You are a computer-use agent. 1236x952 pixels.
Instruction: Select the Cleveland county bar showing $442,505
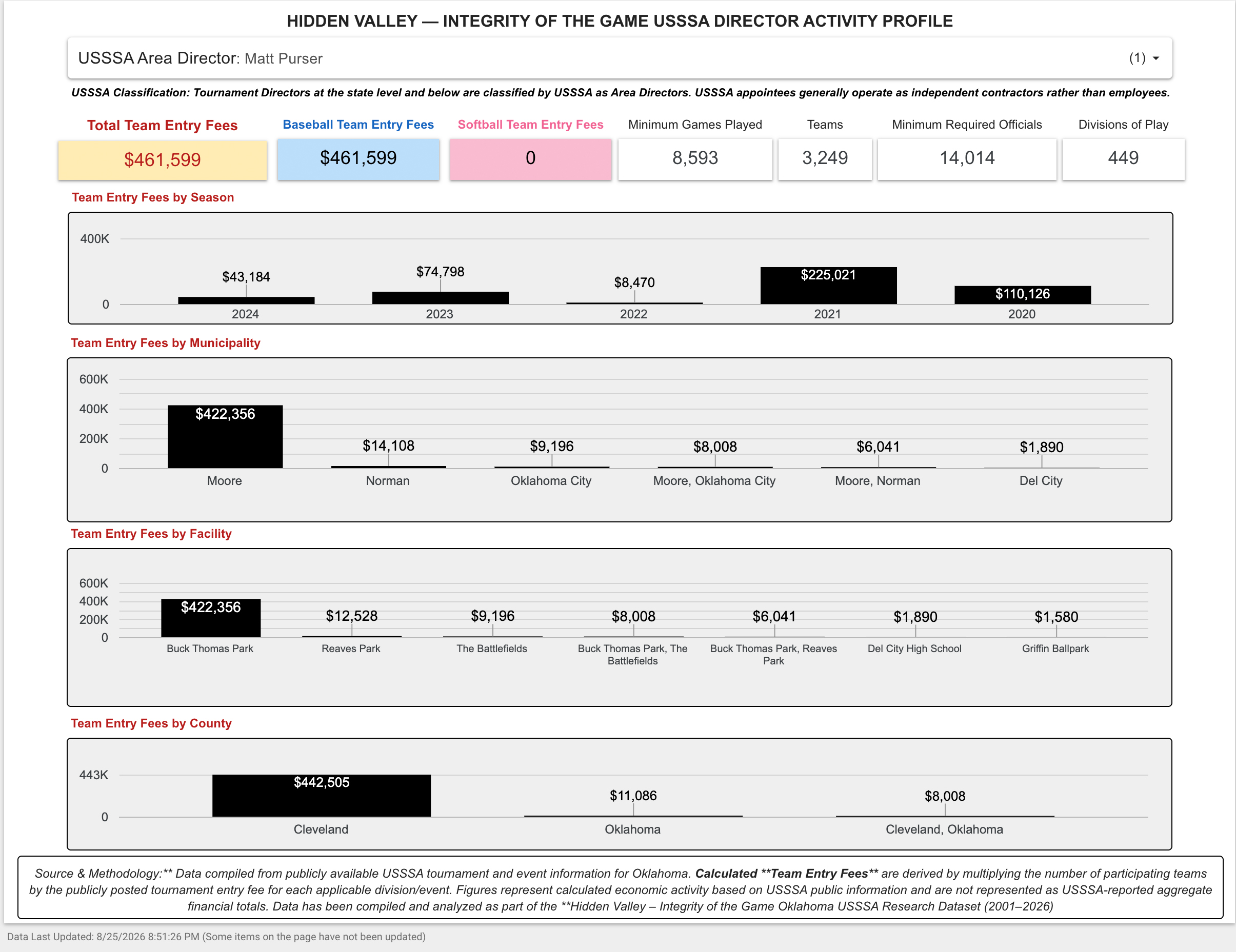322,796
